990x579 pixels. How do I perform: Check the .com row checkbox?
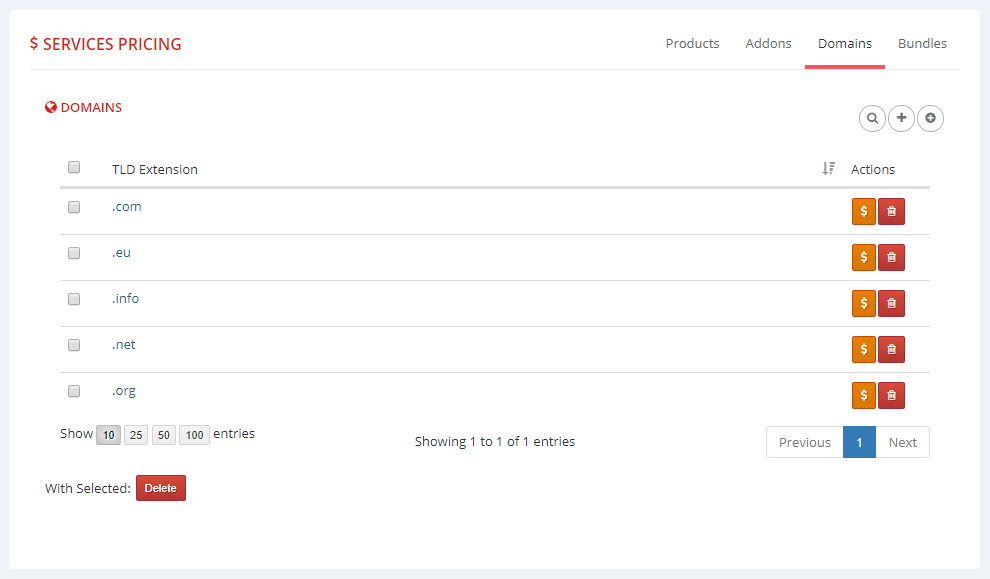tap(74, 207)
